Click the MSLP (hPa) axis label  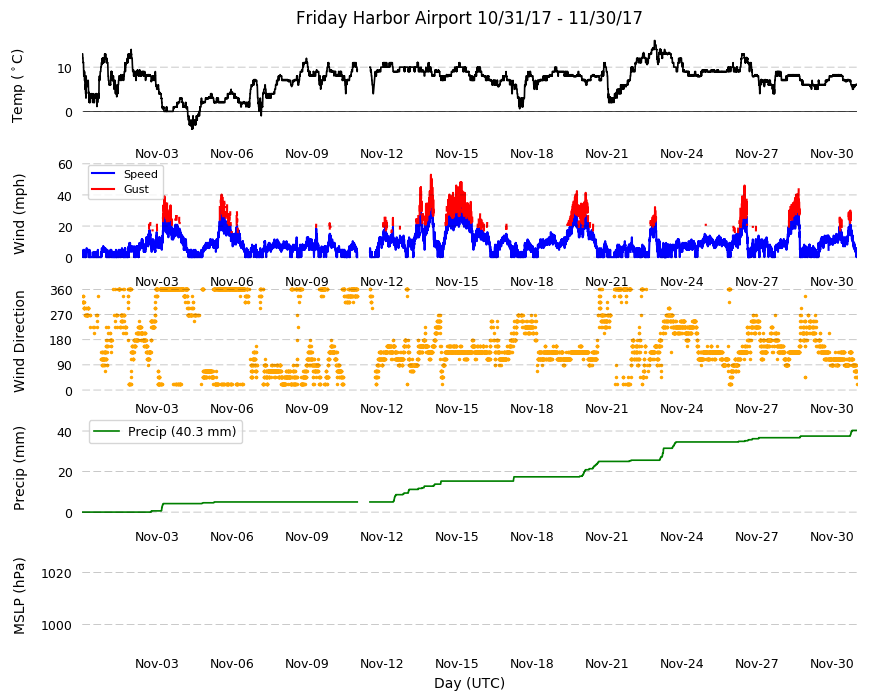[19, 596]
